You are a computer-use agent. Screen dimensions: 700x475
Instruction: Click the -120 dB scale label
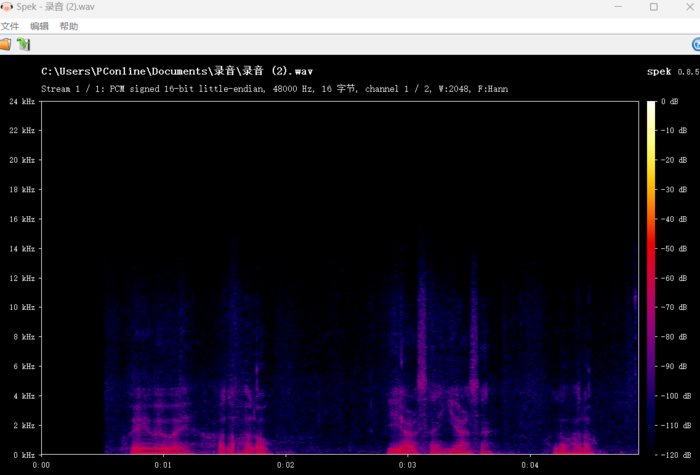click(x=676, y=455)
